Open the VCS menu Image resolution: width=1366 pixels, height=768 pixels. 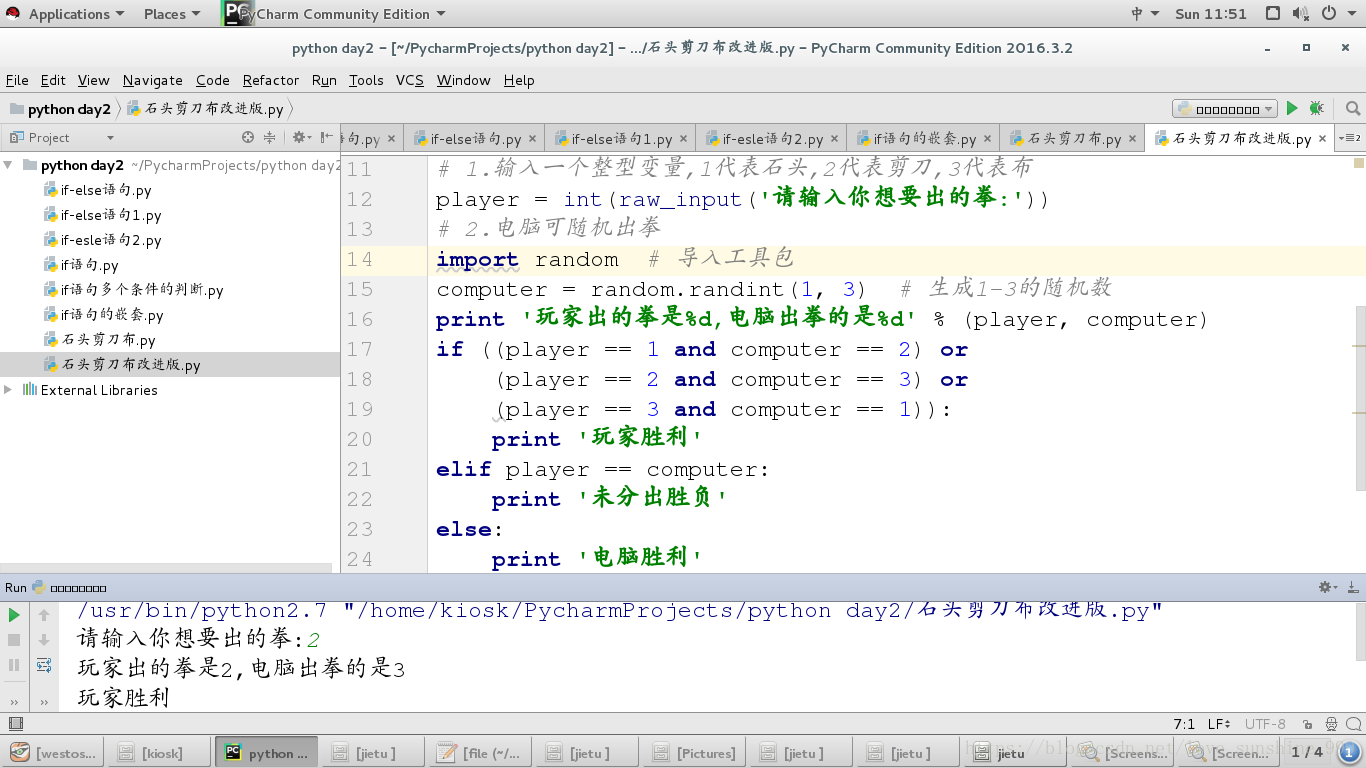(x=410, y=80)
